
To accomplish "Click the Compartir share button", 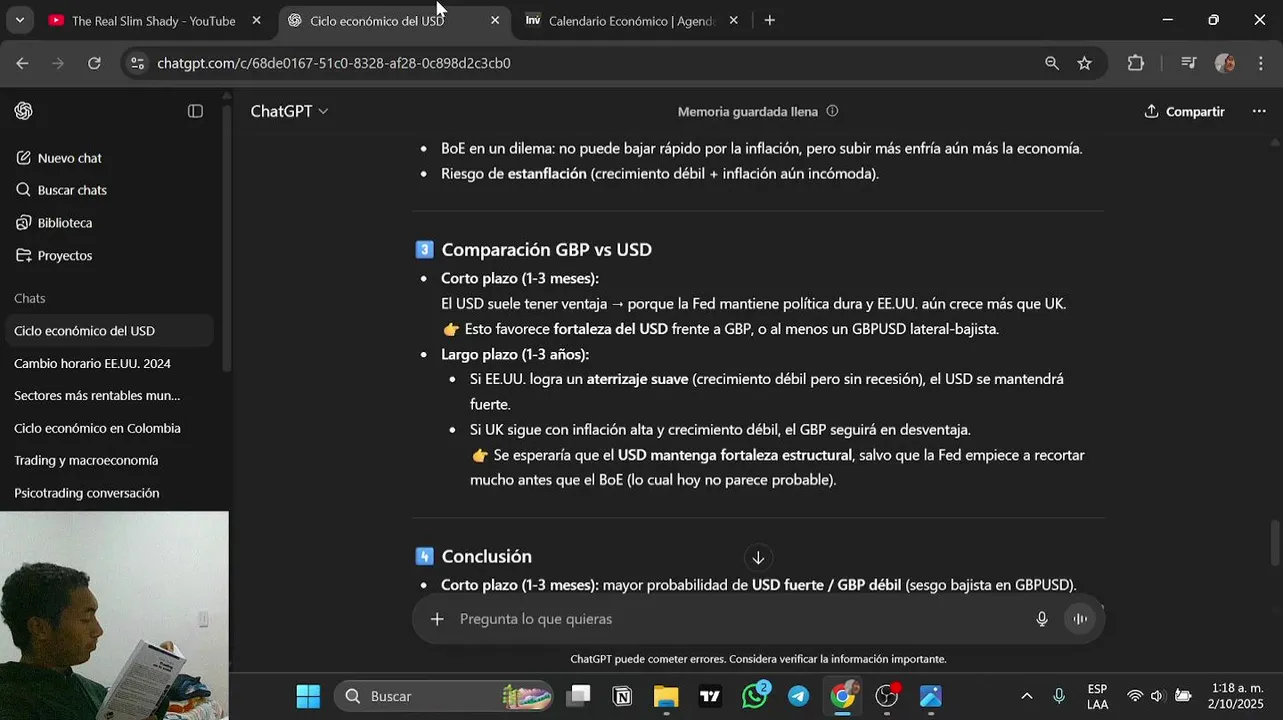I will click(x=1184, y=111).
